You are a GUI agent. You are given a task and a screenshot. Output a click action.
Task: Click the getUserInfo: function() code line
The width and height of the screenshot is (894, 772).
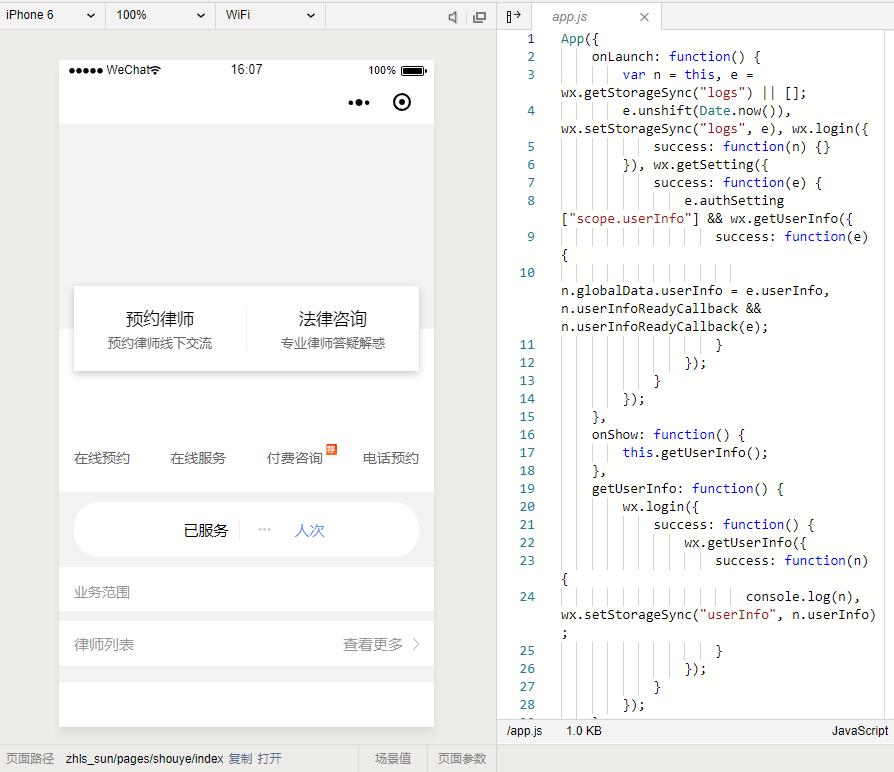point(688,489)
